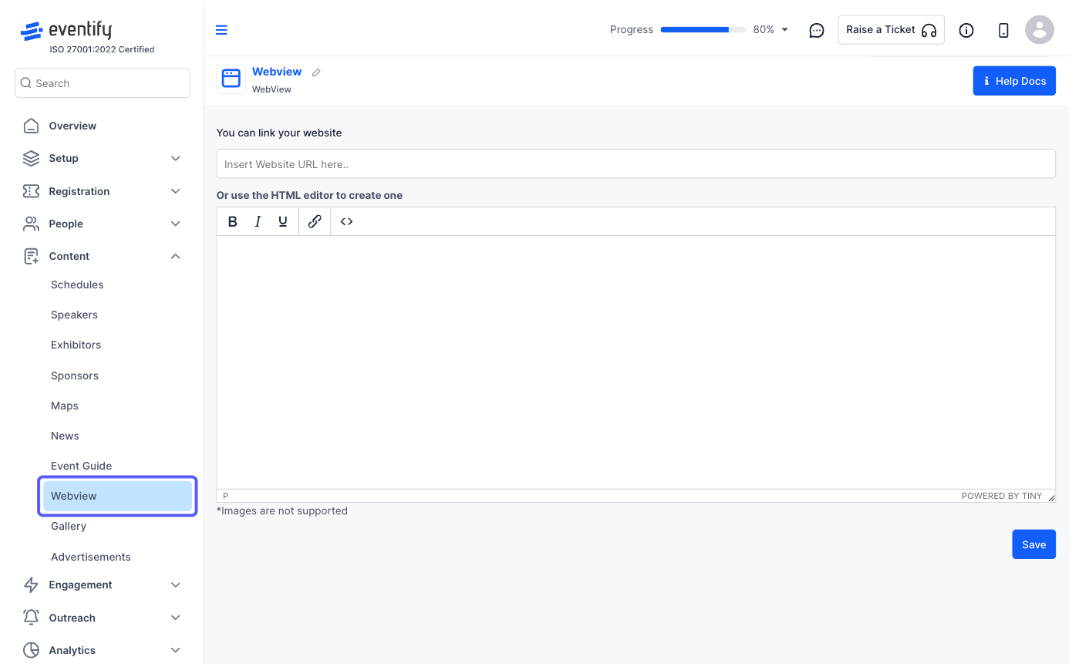Click the People users icon
This screenshot has height=671, width=1077.
coord(31,224)
